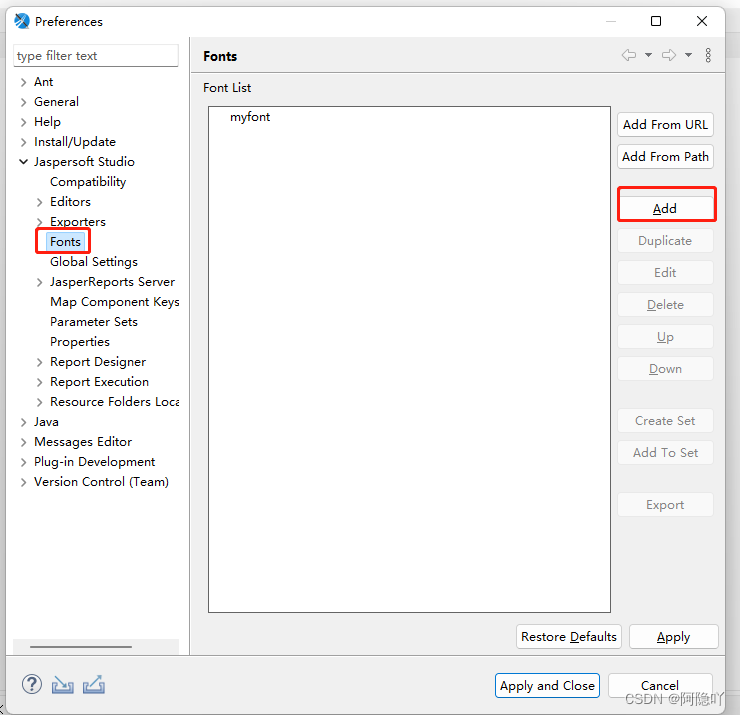Click the Import preferences icon

[x=63, y=684]
